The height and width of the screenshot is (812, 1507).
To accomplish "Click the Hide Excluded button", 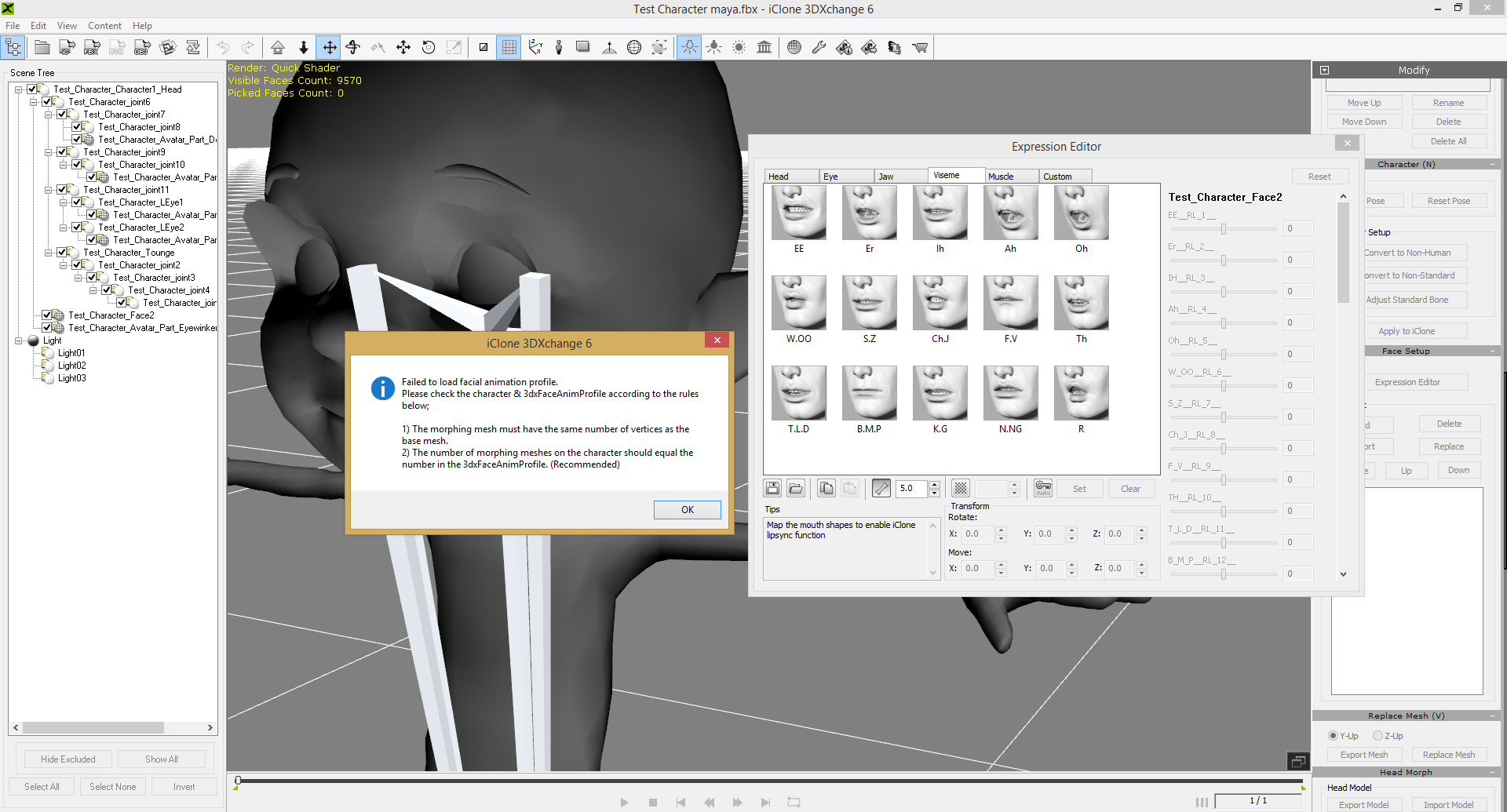I will (68, 759).
